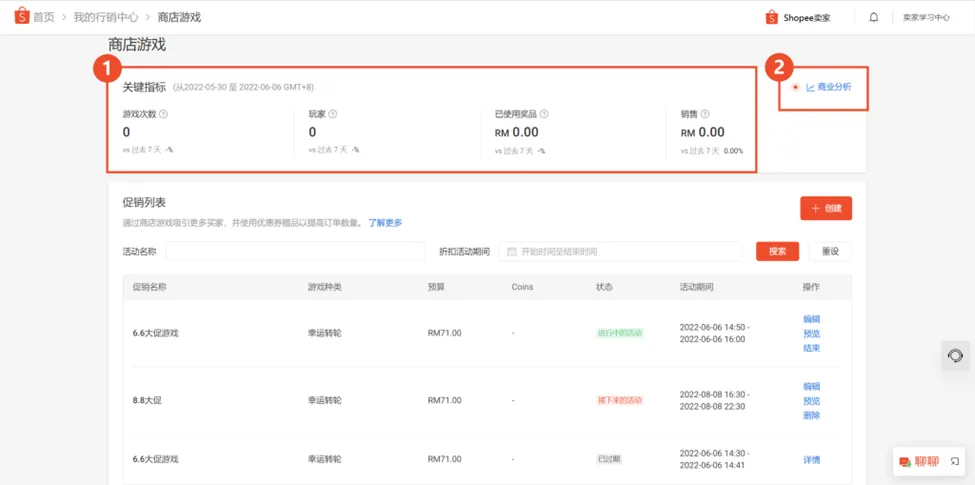Open the notification bell
This screenshot has height=485, width=975.
coord(874,17)
